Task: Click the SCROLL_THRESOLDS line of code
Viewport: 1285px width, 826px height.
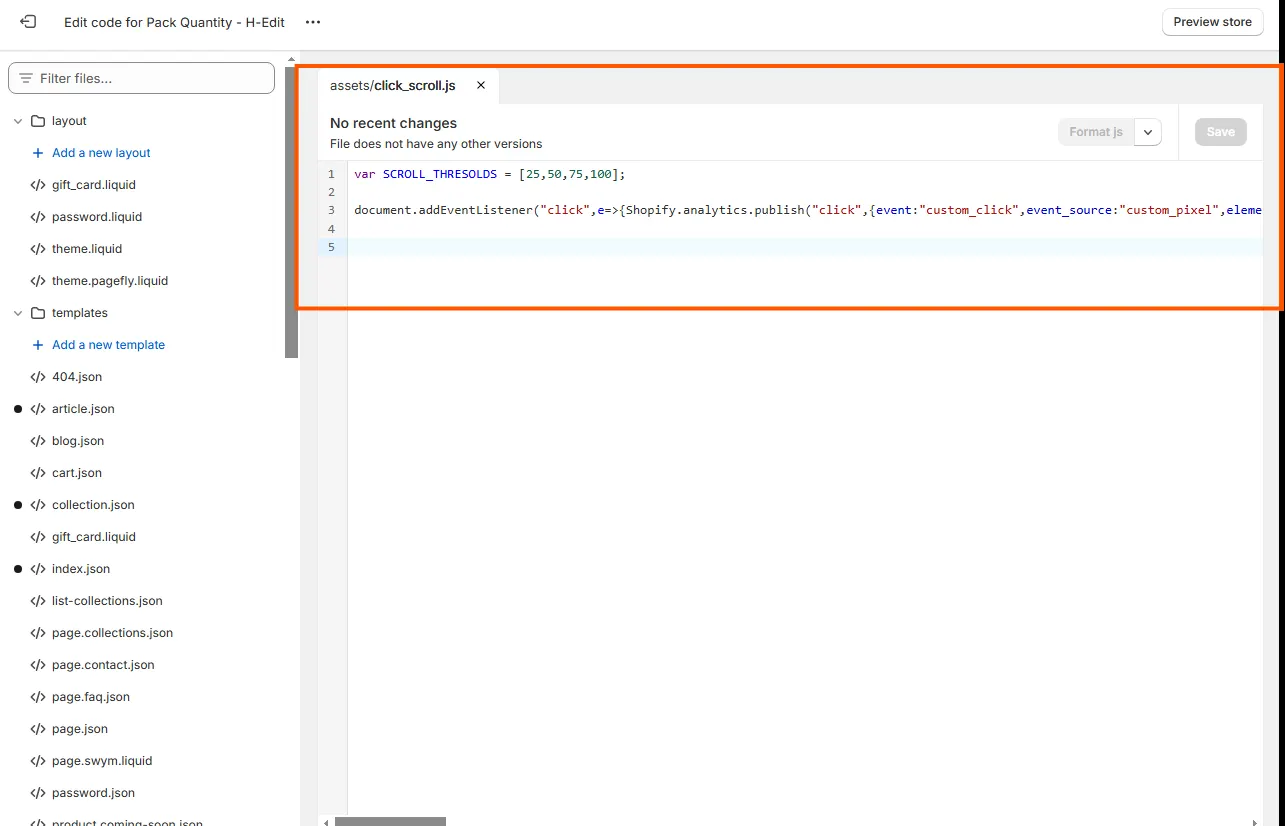Action: tap(489, 174)
